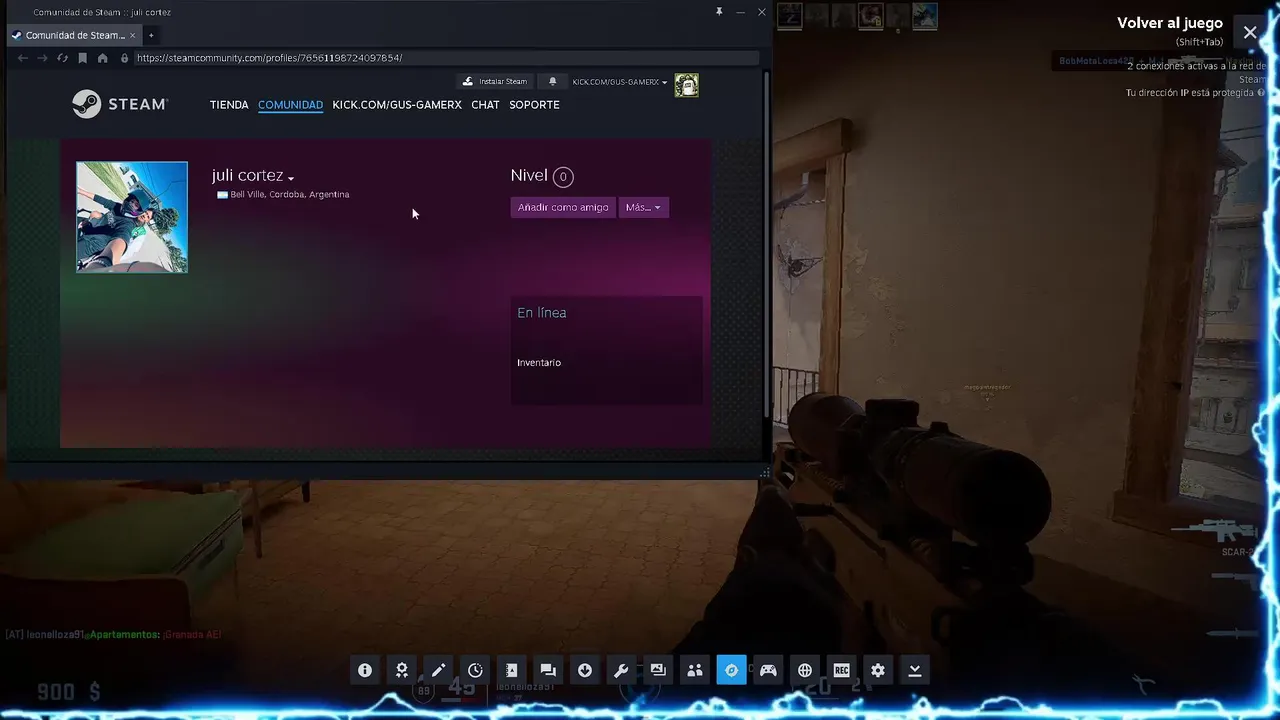Open the playtime clock icon in overlay toolbar
The height and width of the screenshot is (720, 1280).
[x=475, y=670]
